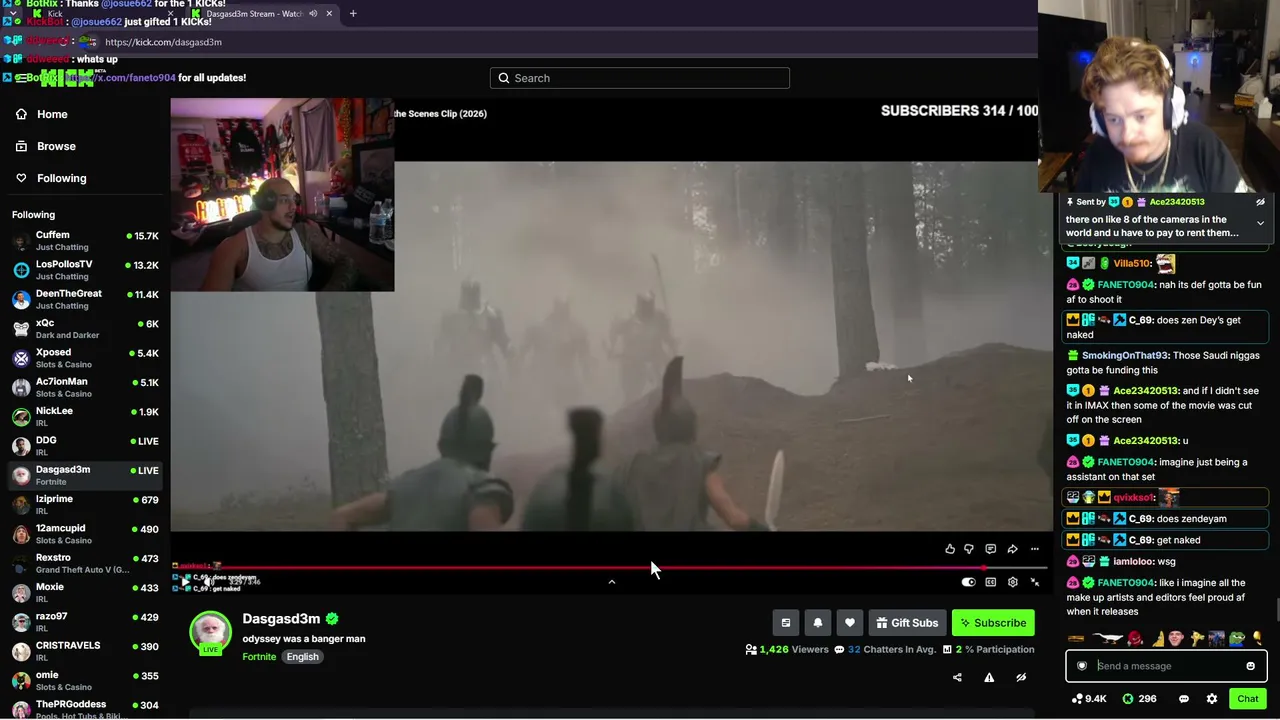Open Ac7ionMan's channel from the following list

[85, 387]
